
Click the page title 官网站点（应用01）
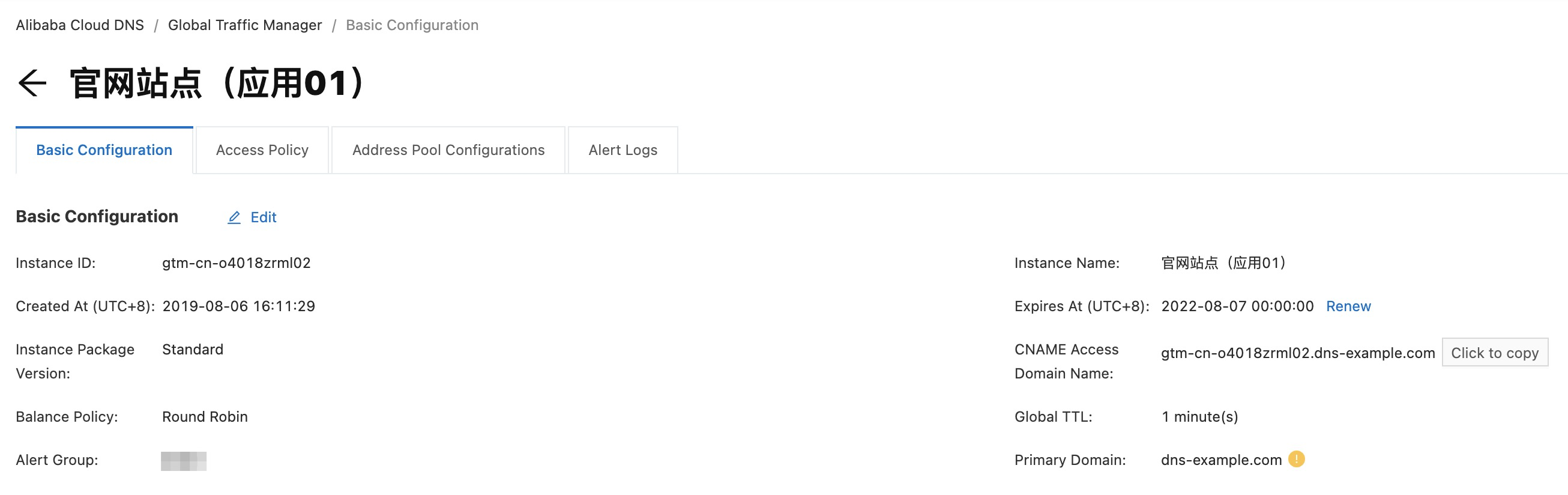[217, 84]
